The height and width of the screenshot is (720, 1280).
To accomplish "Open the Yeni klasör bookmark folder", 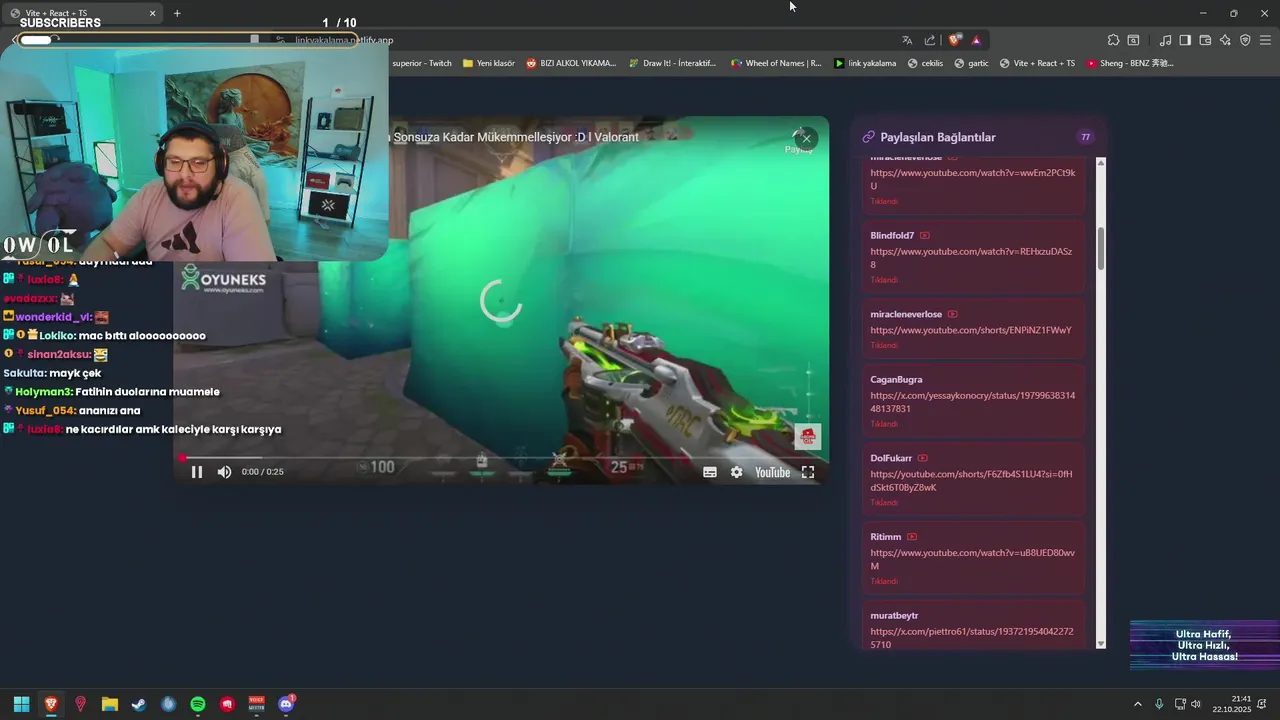I will pyautogui.click(x=489, y=63).
